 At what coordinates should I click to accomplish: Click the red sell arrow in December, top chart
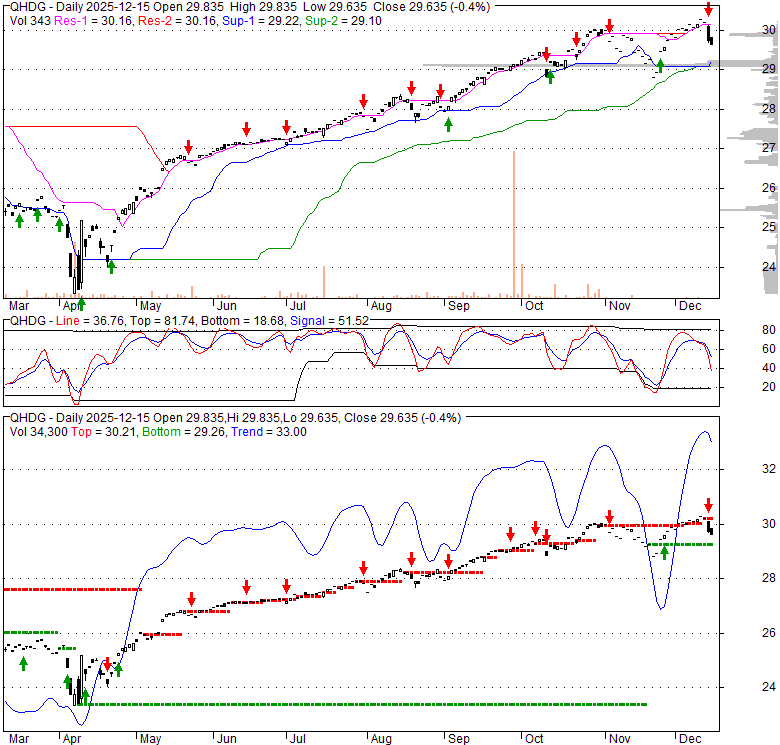(708, 12)
